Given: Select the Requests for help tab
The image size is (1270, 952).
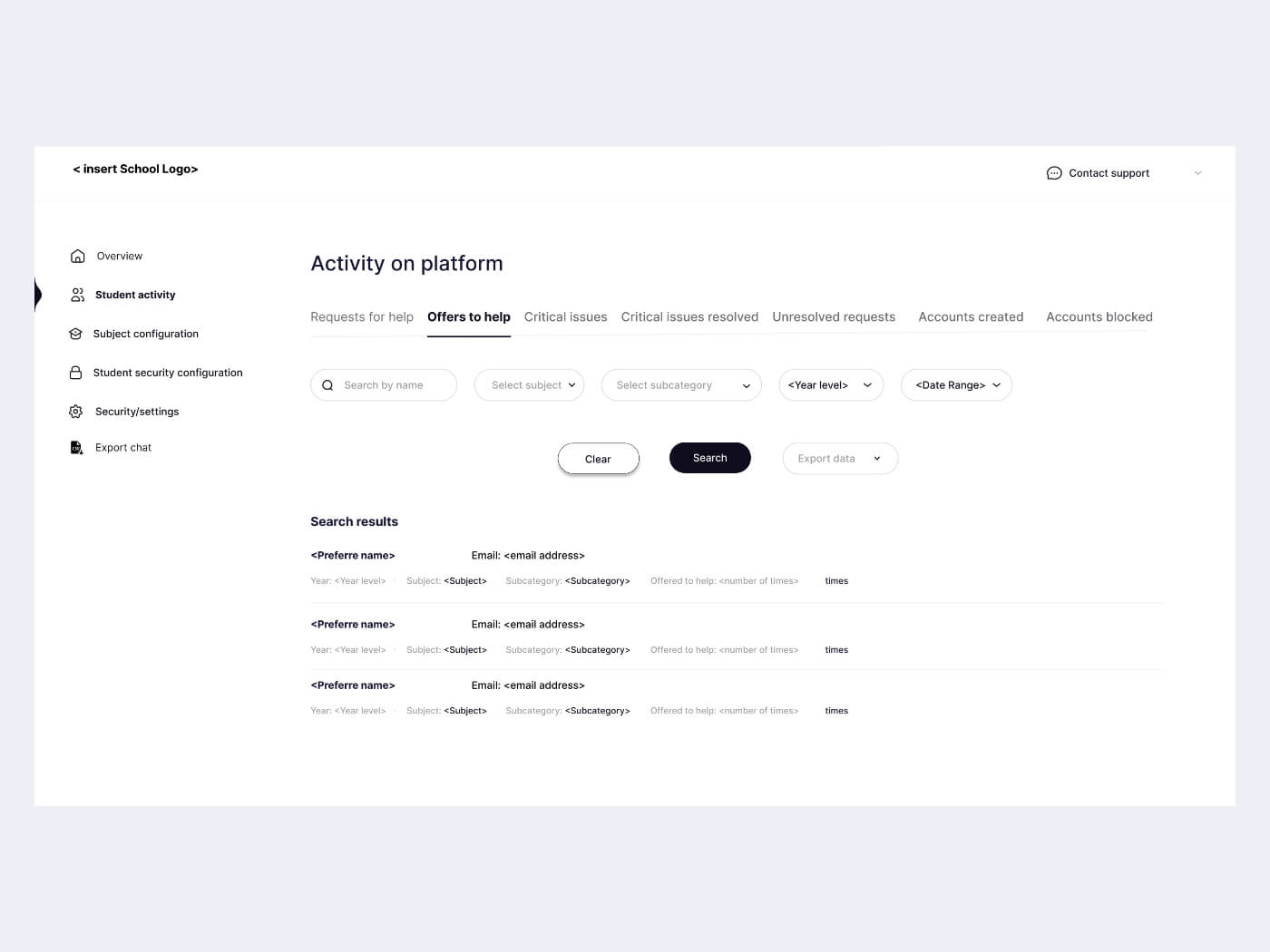Looking at the screenshot, I should pos(362,316).
